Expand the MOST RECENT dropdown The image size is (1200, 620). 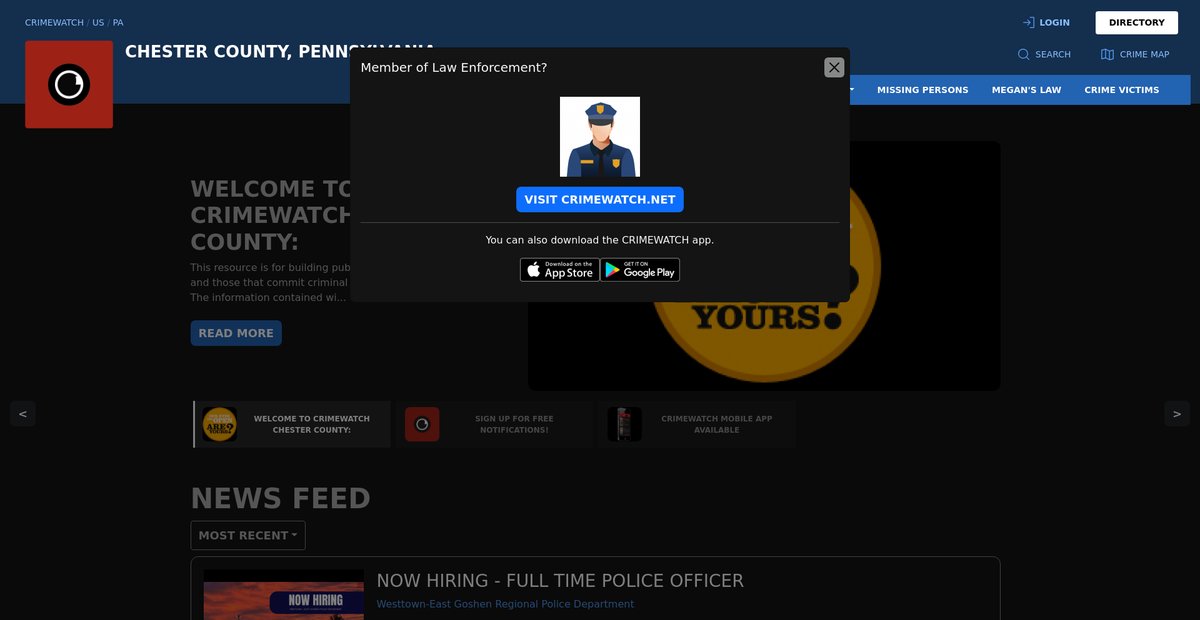pyautogui.click(x=248, y=535)
